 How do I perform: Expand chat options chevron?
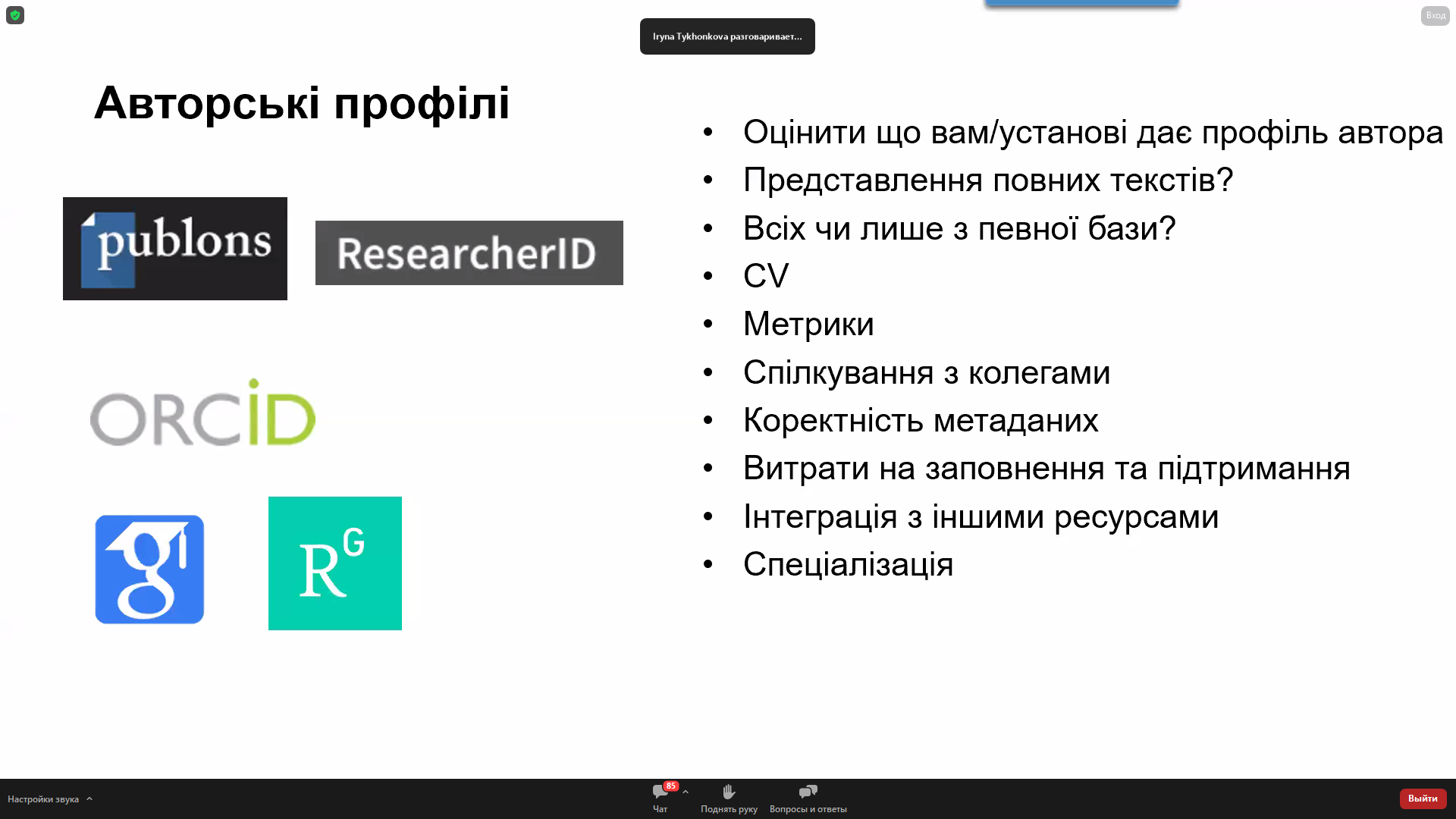pyautogui.click(x=686, y=792)
